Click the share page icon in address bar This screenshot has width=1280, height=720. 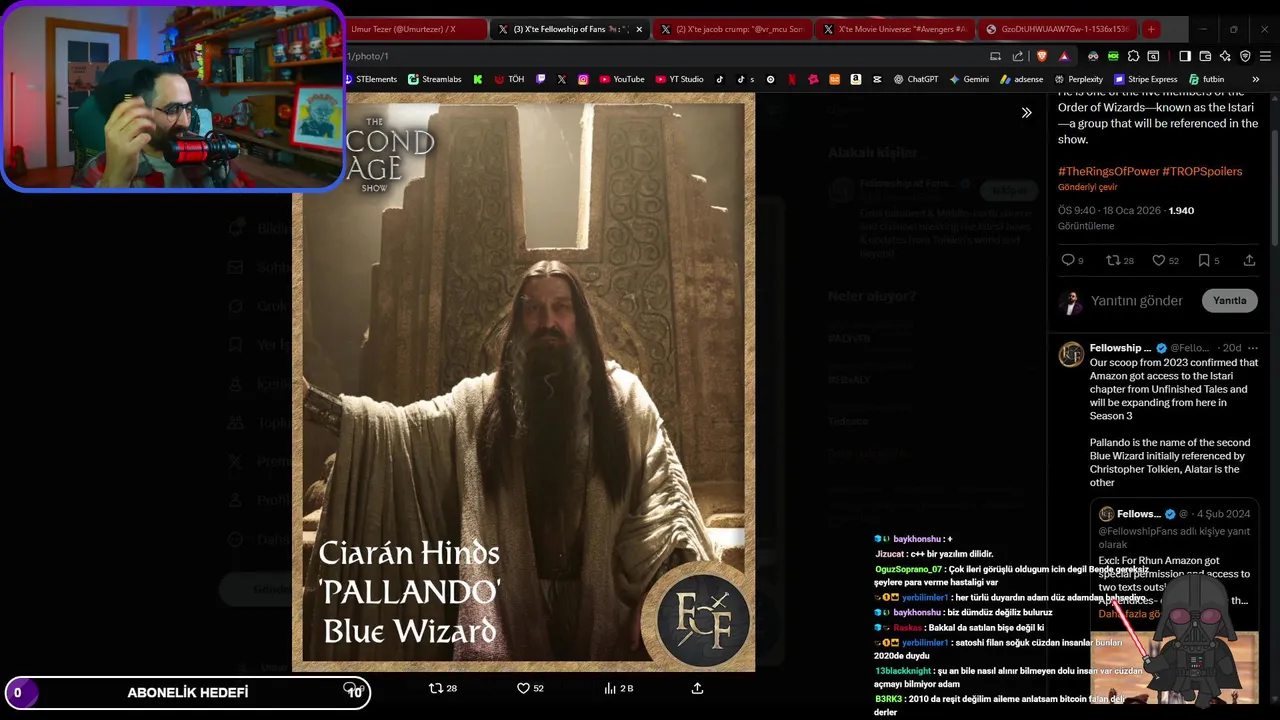coord(1017,56)
